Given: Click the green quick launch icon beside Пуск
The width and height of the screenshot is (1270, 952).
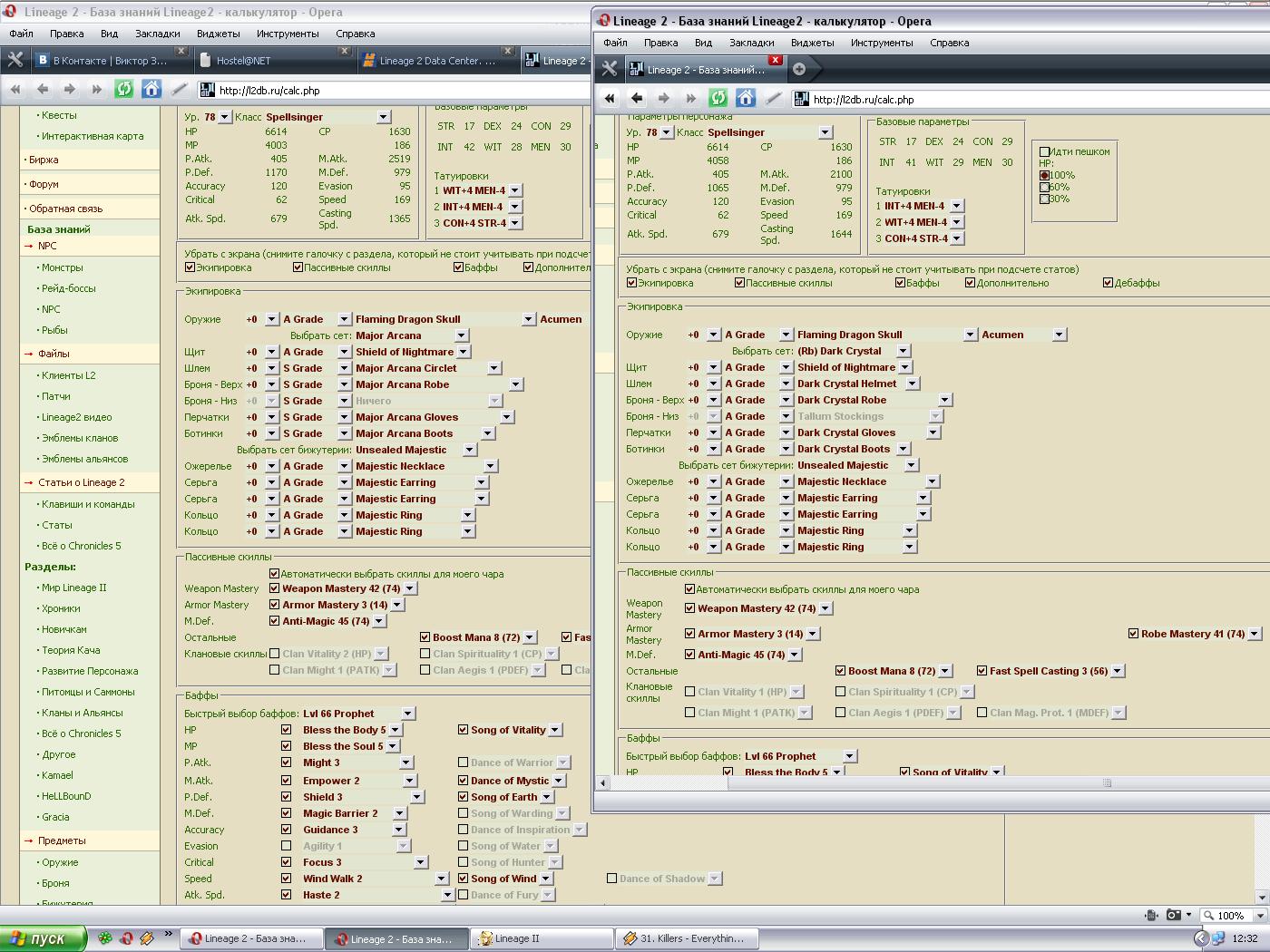Looking at the screenshot, I should 105,938.
